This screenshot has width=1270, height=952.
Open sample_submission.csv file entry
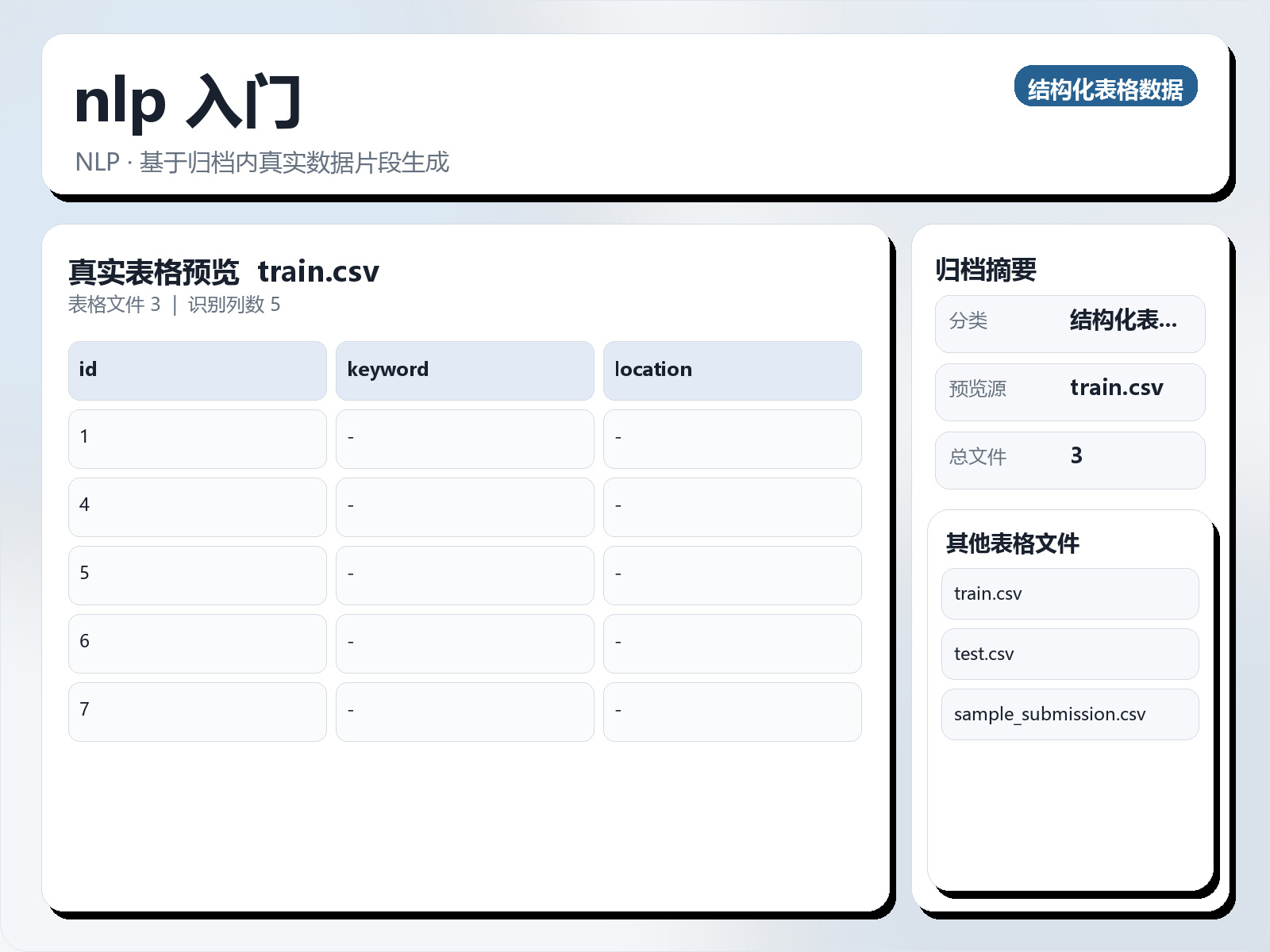[1069, 714]
